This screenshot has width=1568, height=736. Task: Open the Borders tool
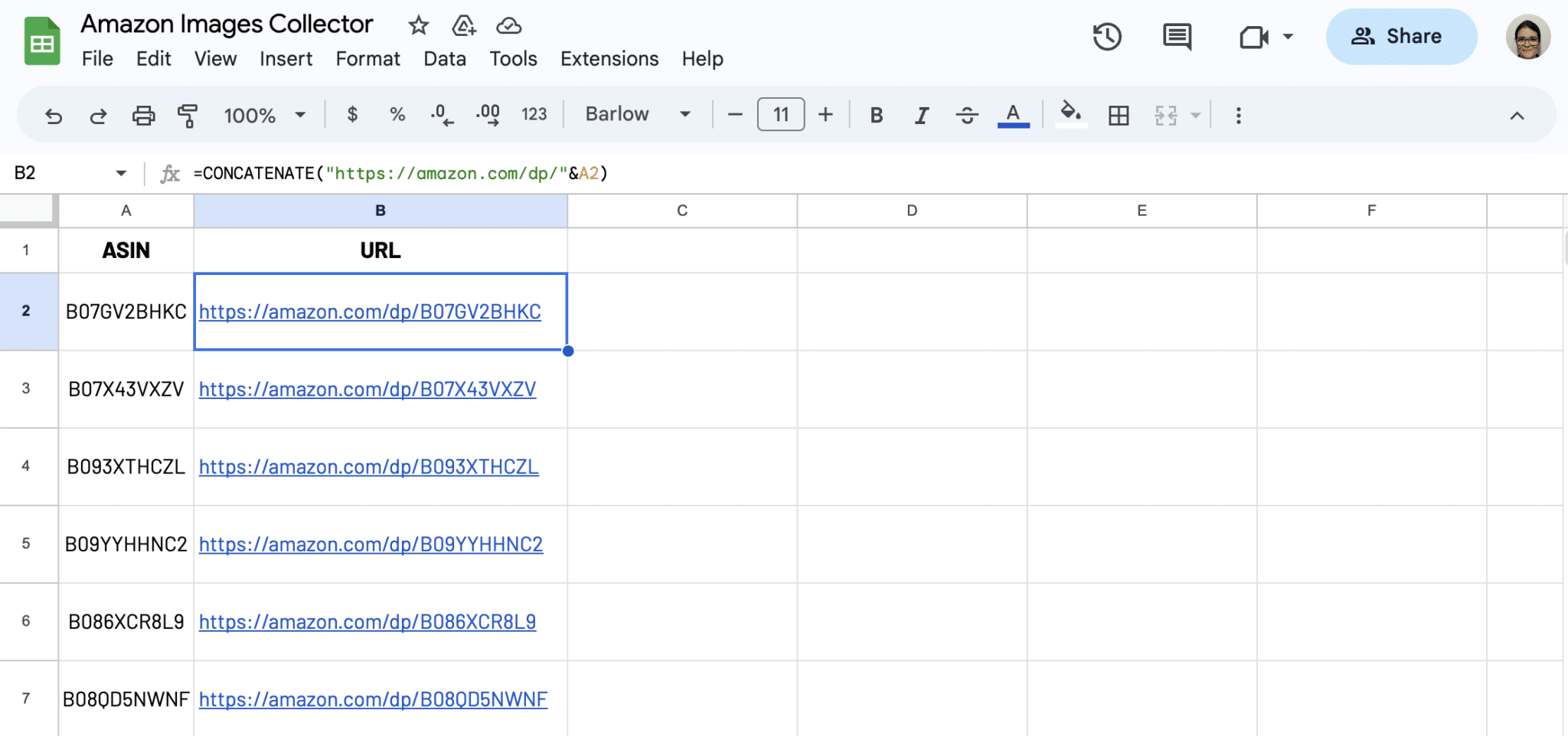coord(1119,116)
